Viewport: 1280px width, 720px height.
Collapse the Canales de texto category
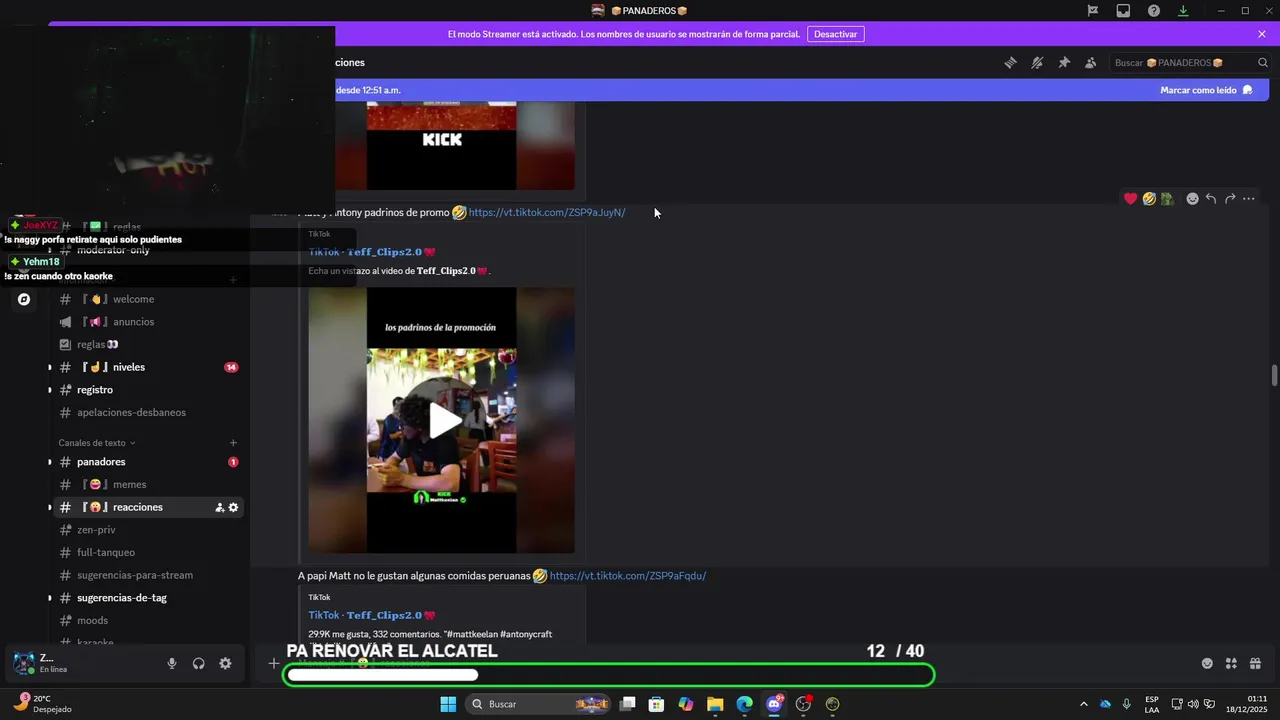tap(97, 443)
